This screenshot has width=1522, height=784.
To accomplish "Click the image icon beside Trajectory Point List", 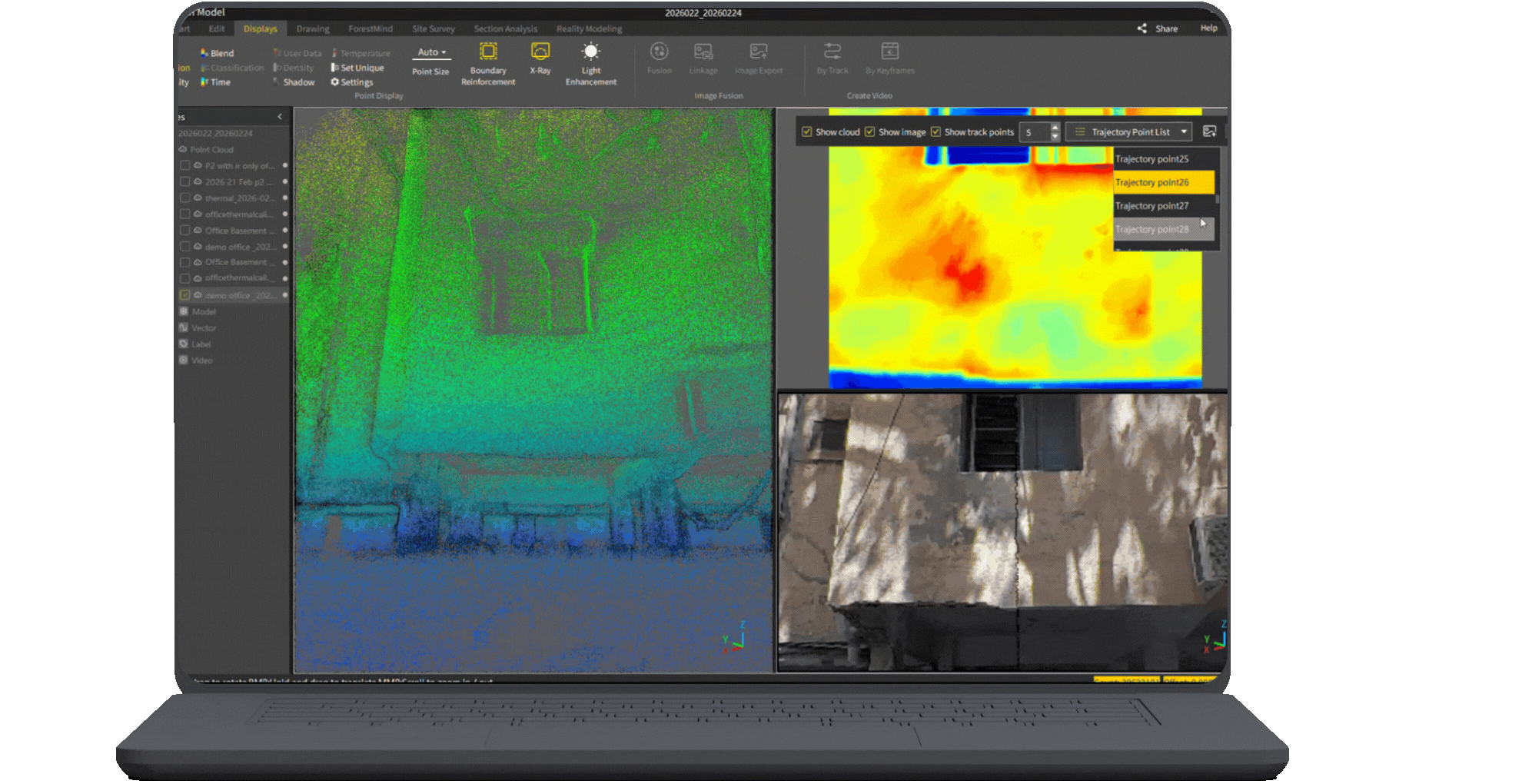I will (x=1209, y=131).
